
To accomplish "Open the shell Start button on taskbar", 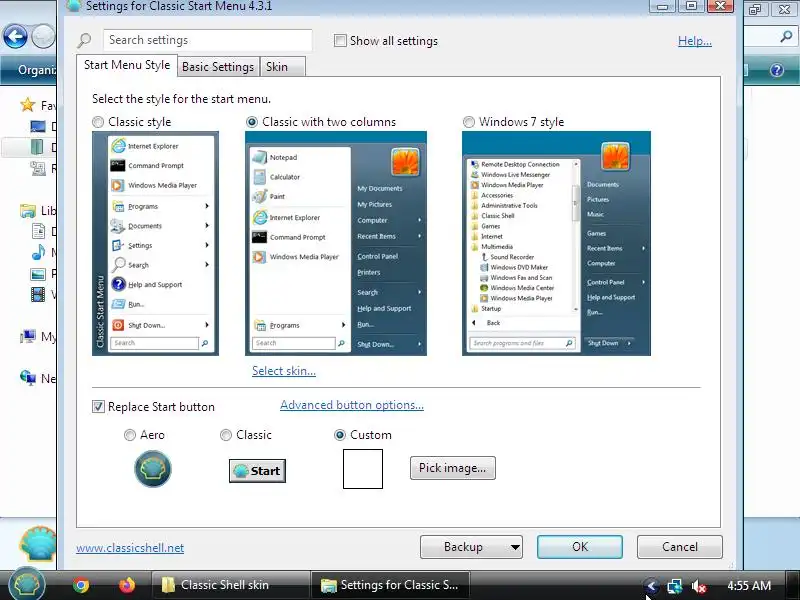I will 28,583.
